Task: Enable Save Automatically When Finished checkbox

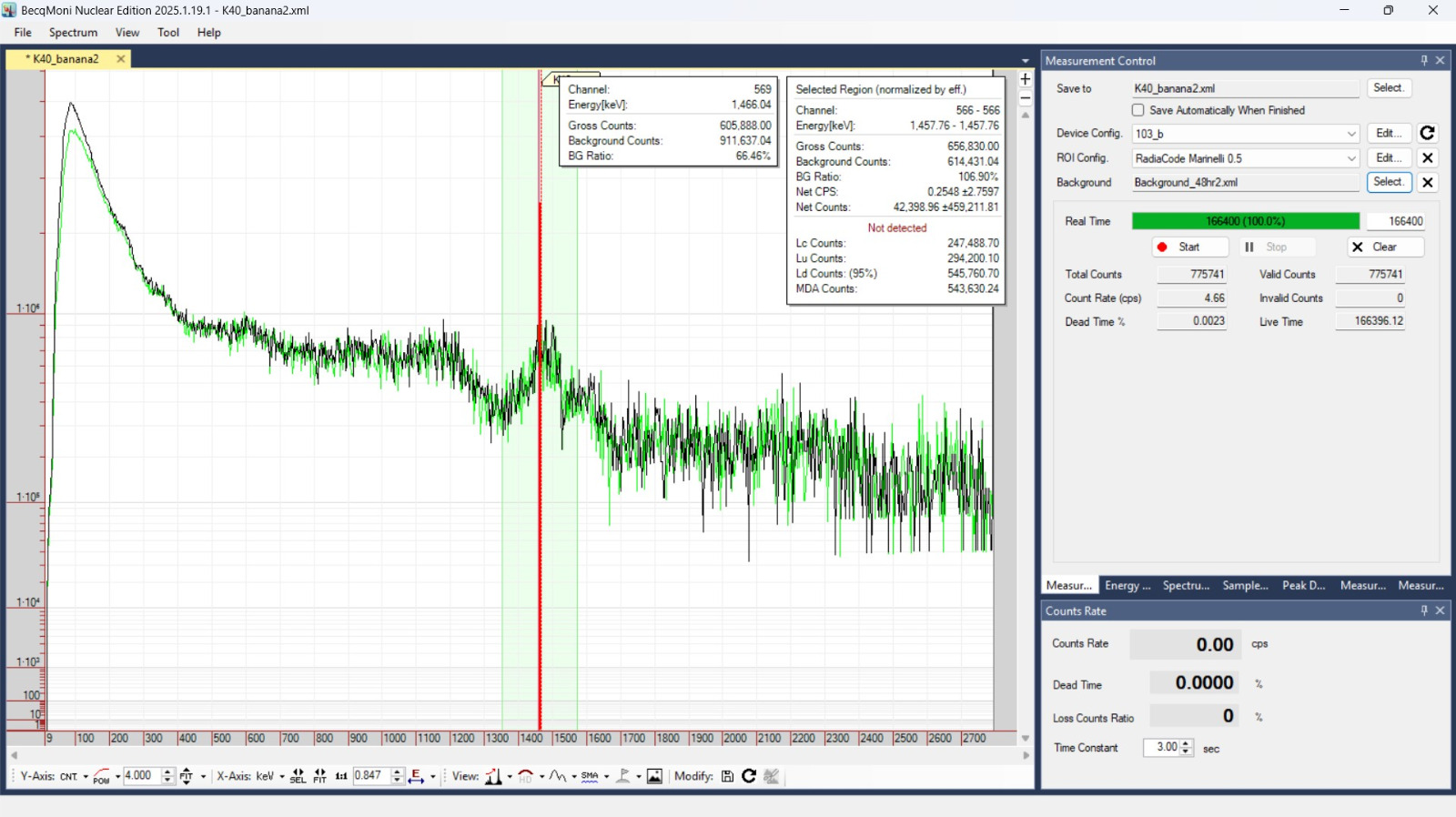Action: pyautogui.click(x=1137, y=110)
